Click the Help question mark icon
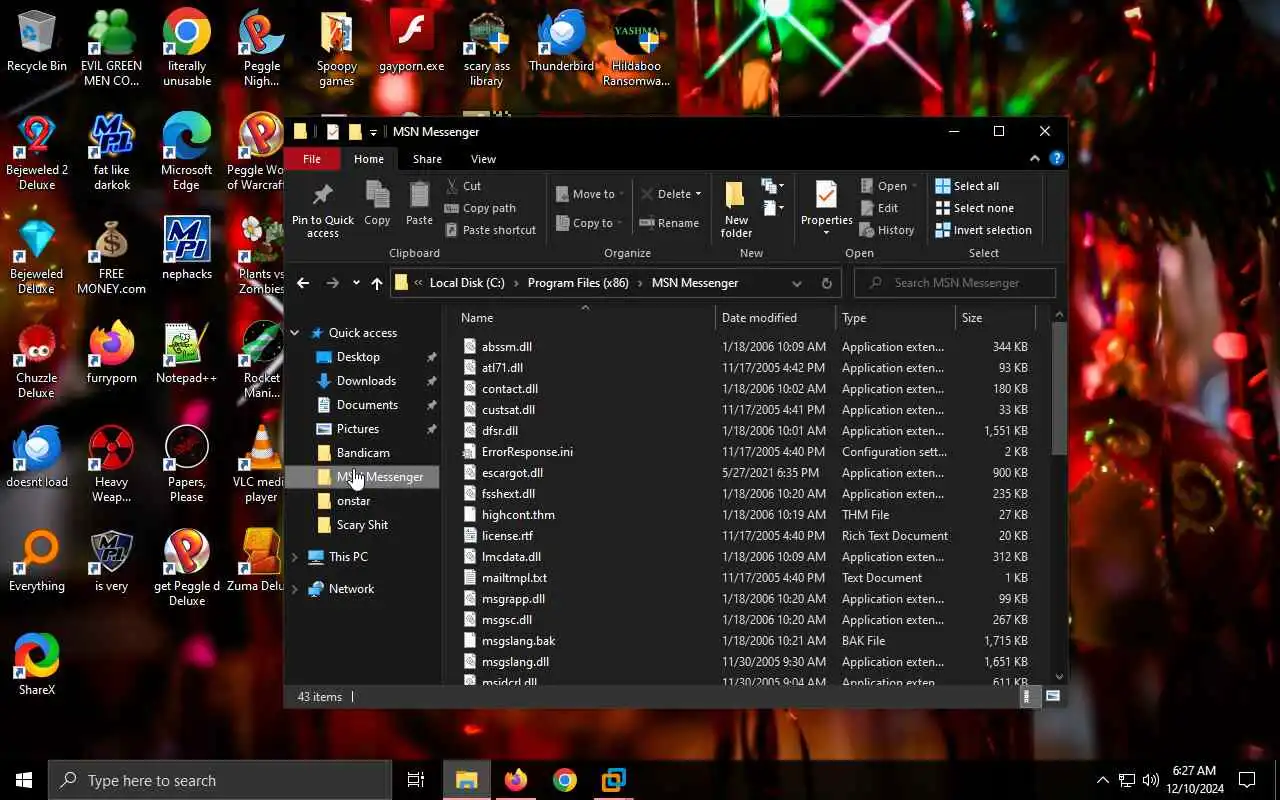Image resolution: width=1280 pixels, height=800 pixels. [x=1056, y=159]
